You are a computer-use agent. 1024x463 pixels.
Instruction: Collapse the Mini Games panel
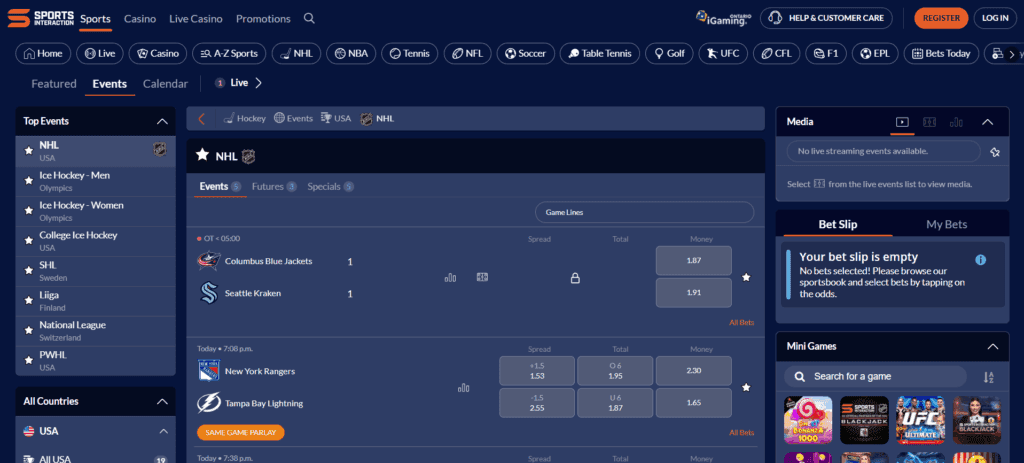click(993, 347)
